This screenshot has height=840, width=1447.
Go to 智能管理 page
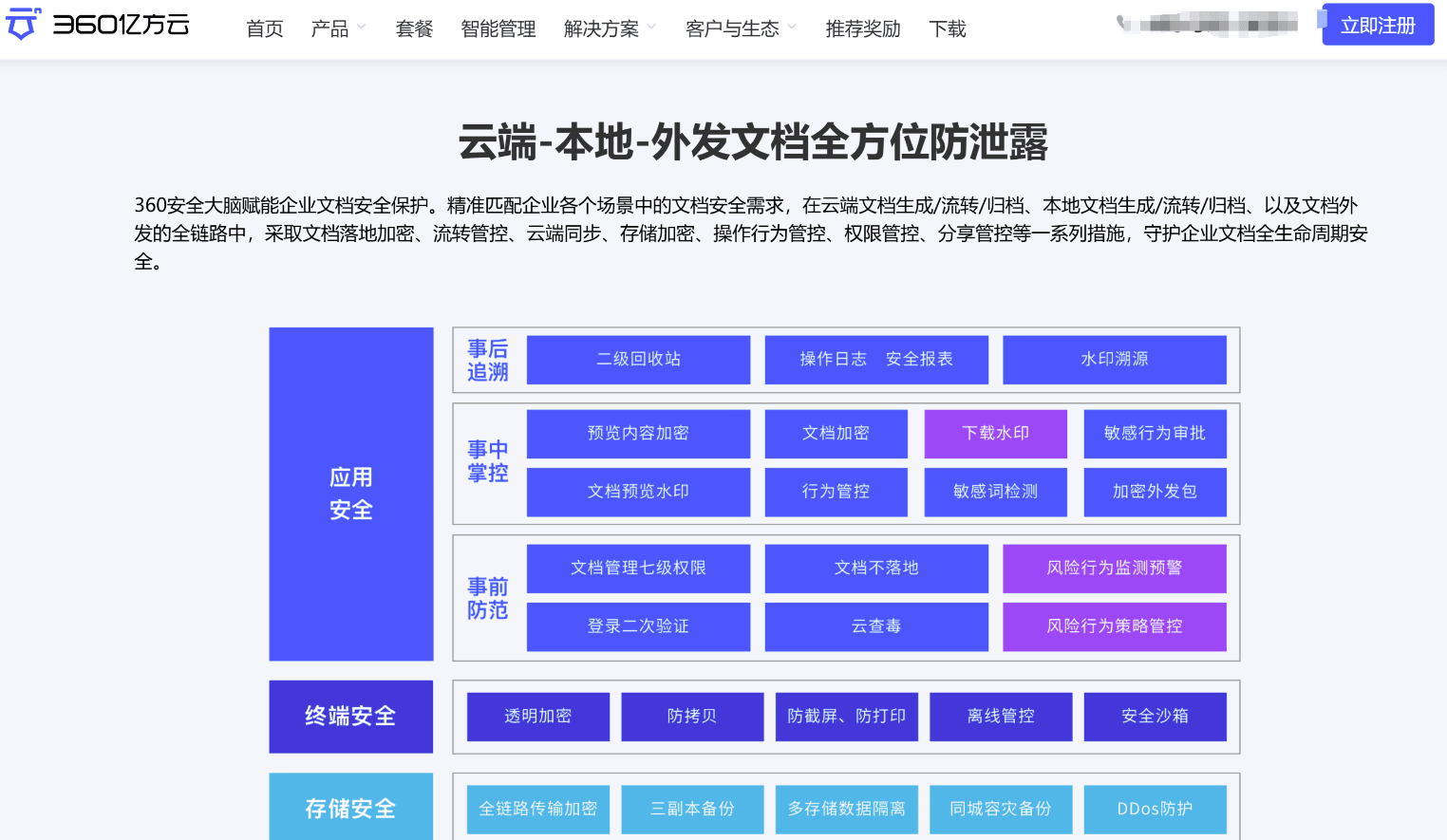point(498,29)
